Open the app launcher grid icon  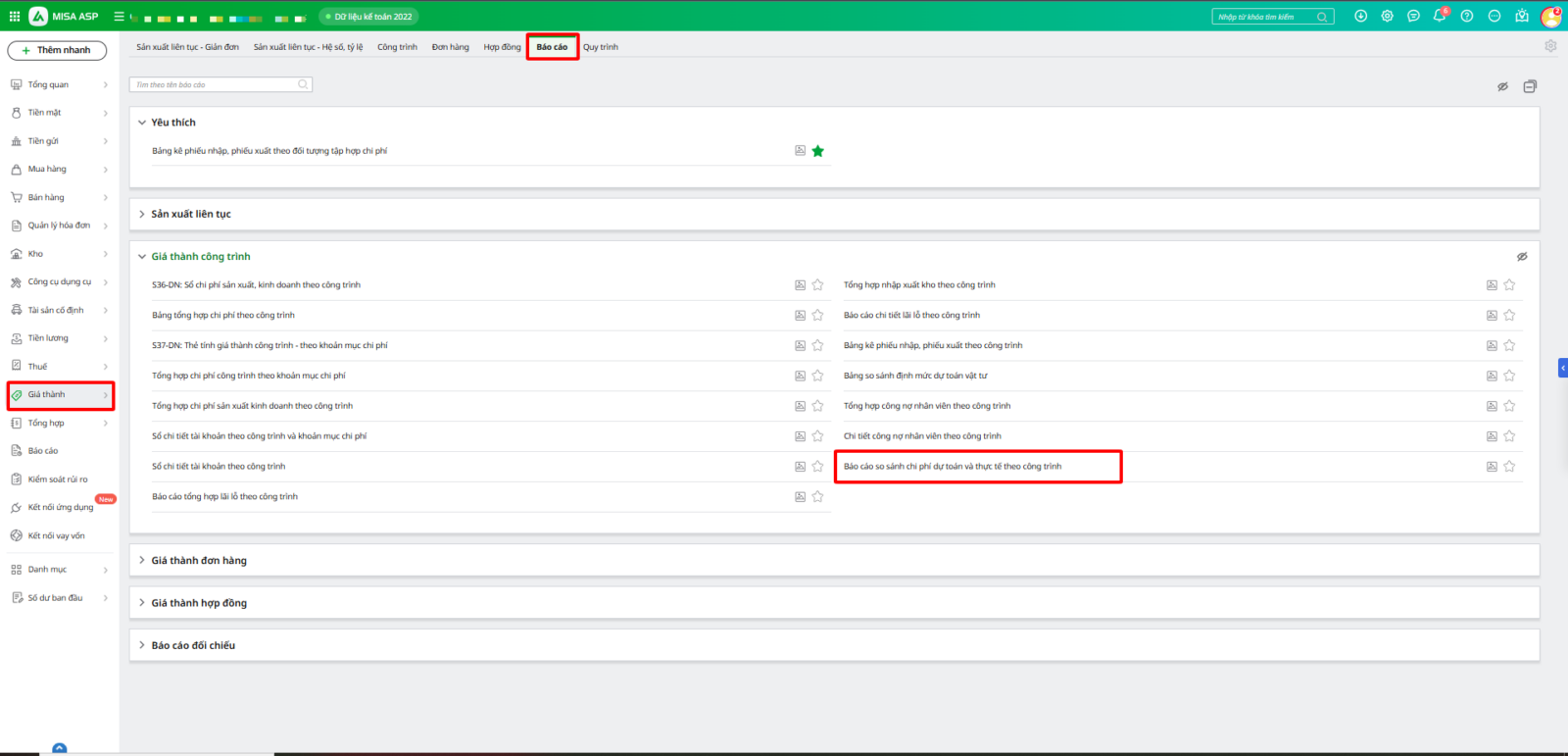click(x=15, y=17)
